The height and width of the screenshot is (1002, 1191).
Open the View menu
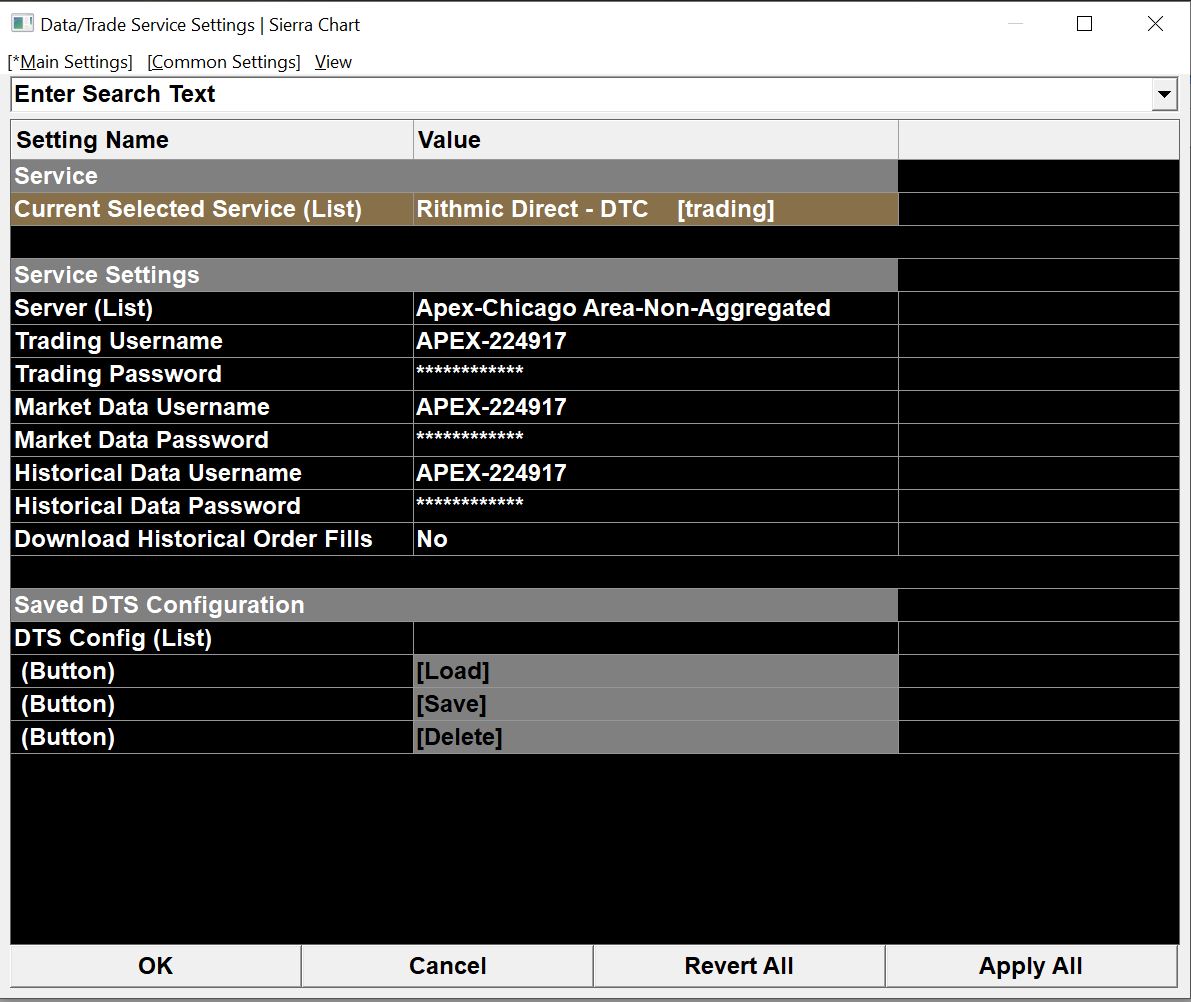coord(333,62)
